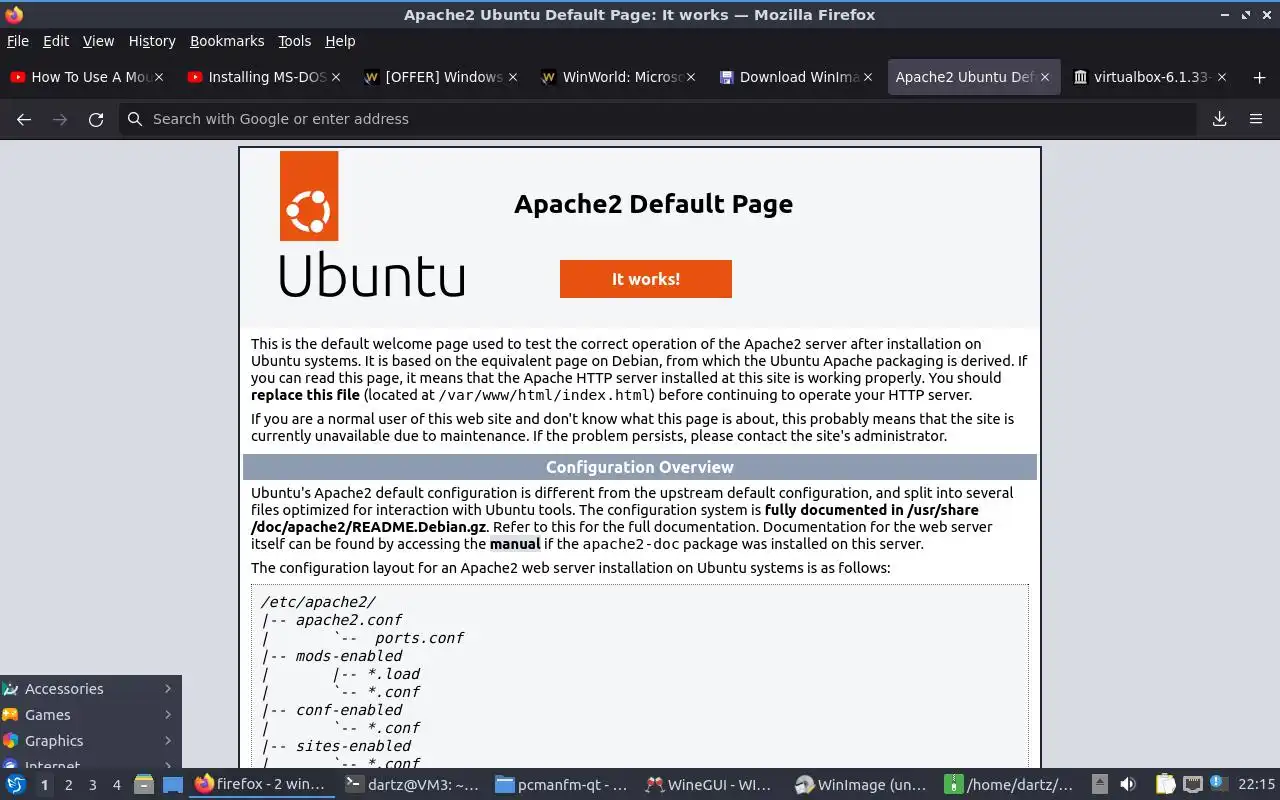This screenshot has width=1280, height=800.
Task: Open the Help menu
Action: pos(340,41)
